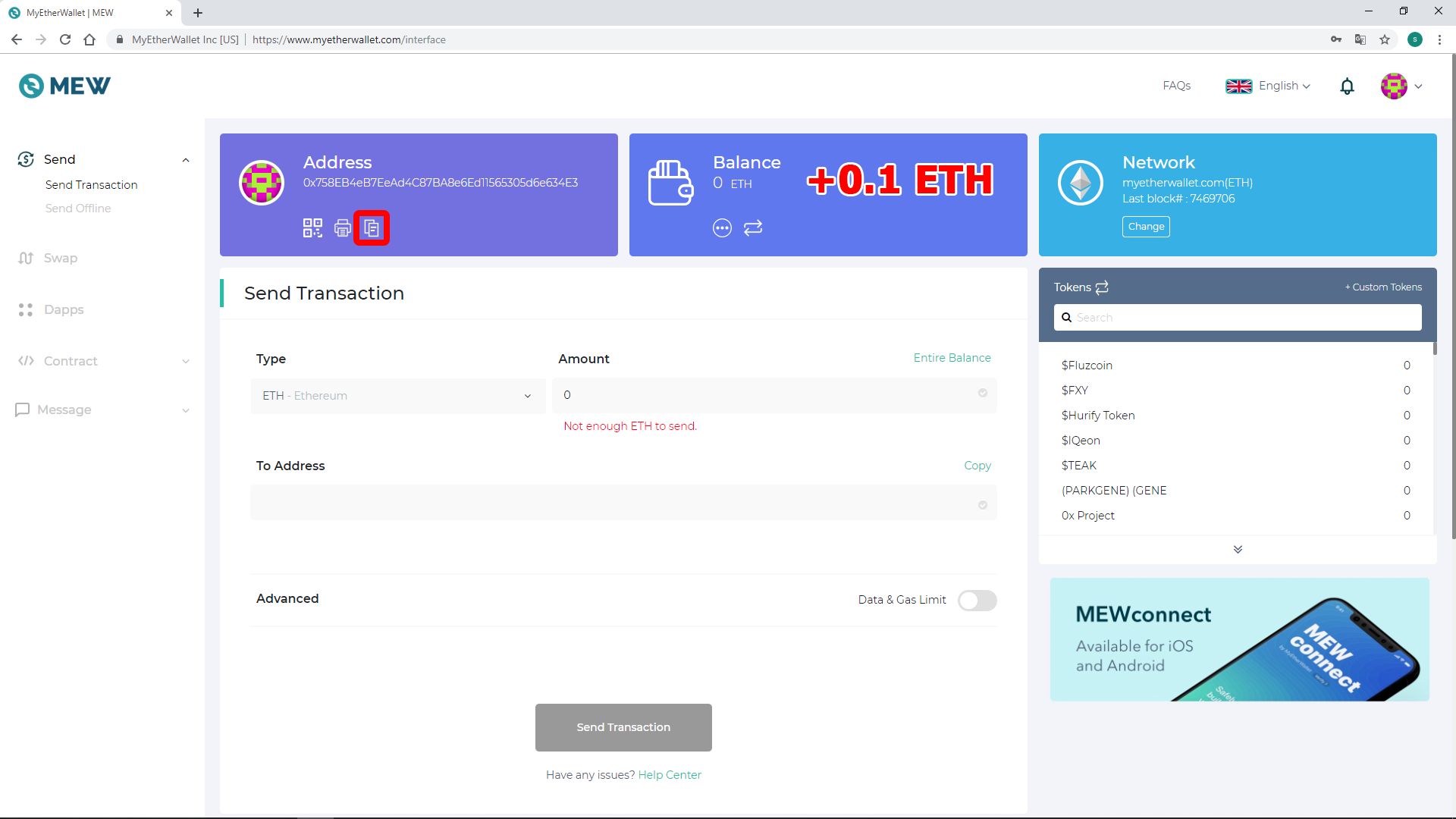Select the $FXY token row
Image resolution: width=1456 pixels, height=819 pixels.
[x=1236, y=391]
